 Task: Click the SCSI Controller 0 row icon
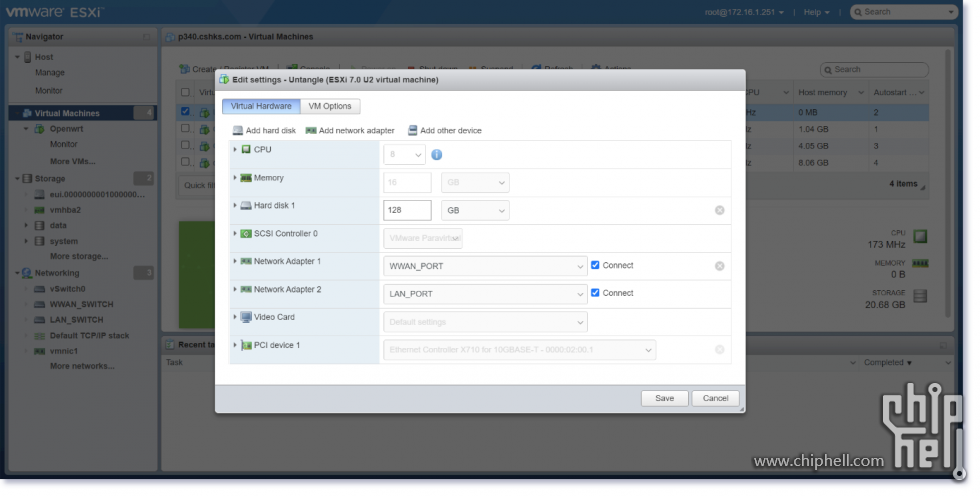pos(246,234)
